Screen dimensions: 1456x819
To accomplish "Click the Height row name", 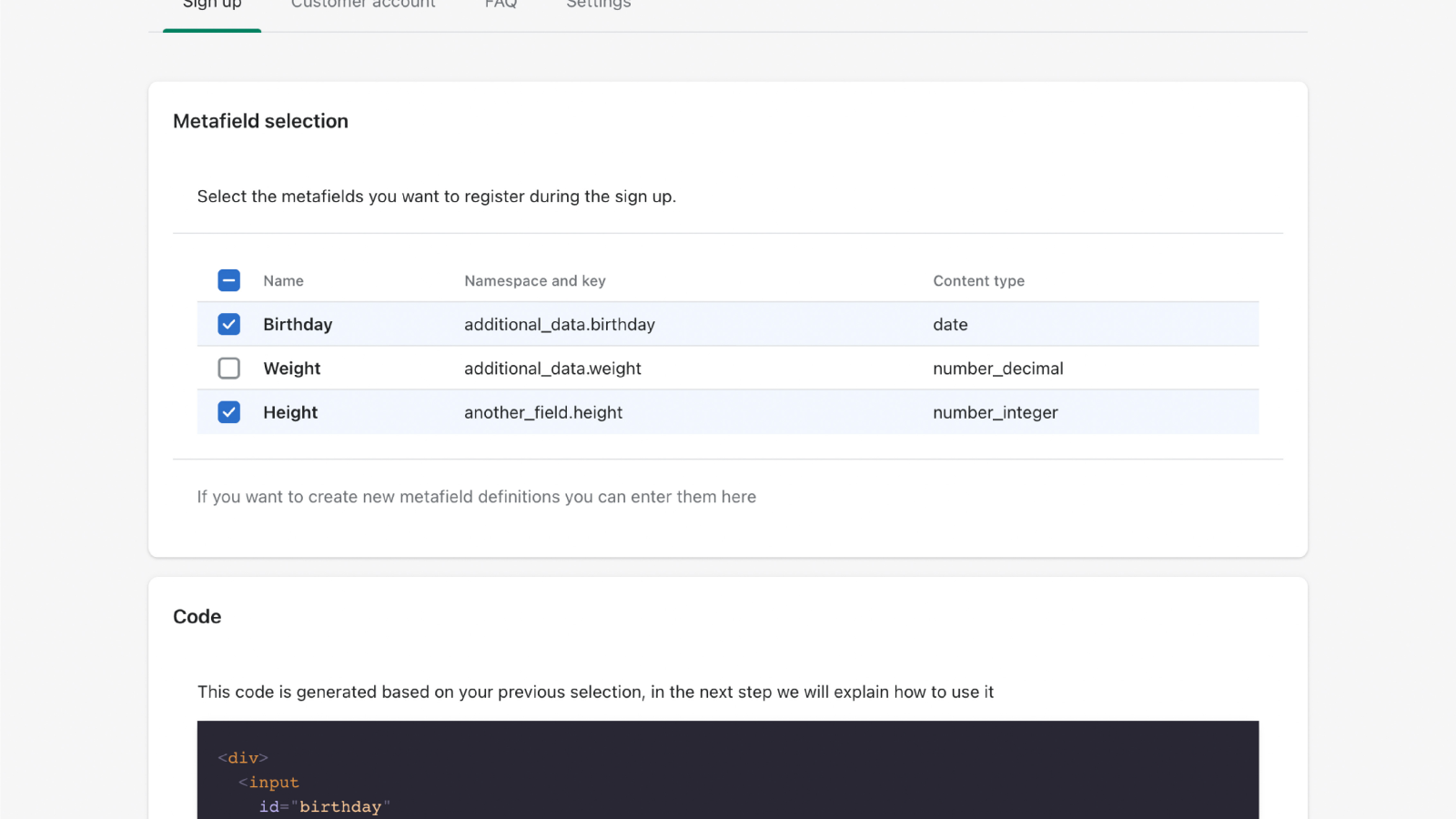I will 290,412.
